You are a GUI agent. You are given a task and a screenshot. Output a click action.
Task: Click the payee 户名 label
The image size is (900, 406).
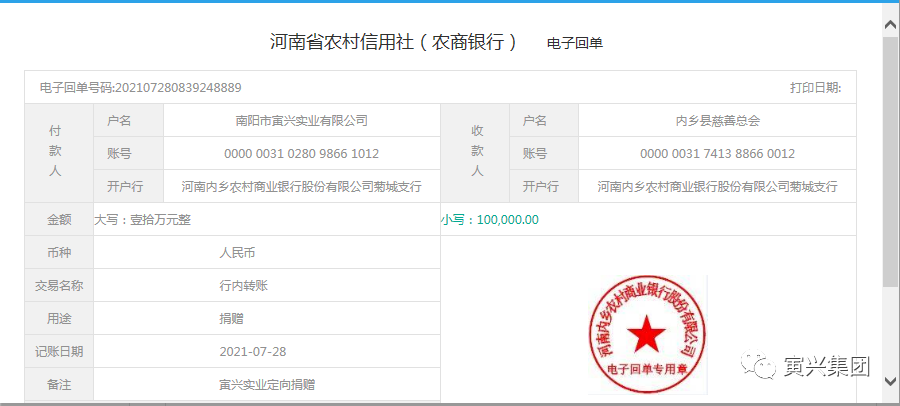click(x=534, y=121)
